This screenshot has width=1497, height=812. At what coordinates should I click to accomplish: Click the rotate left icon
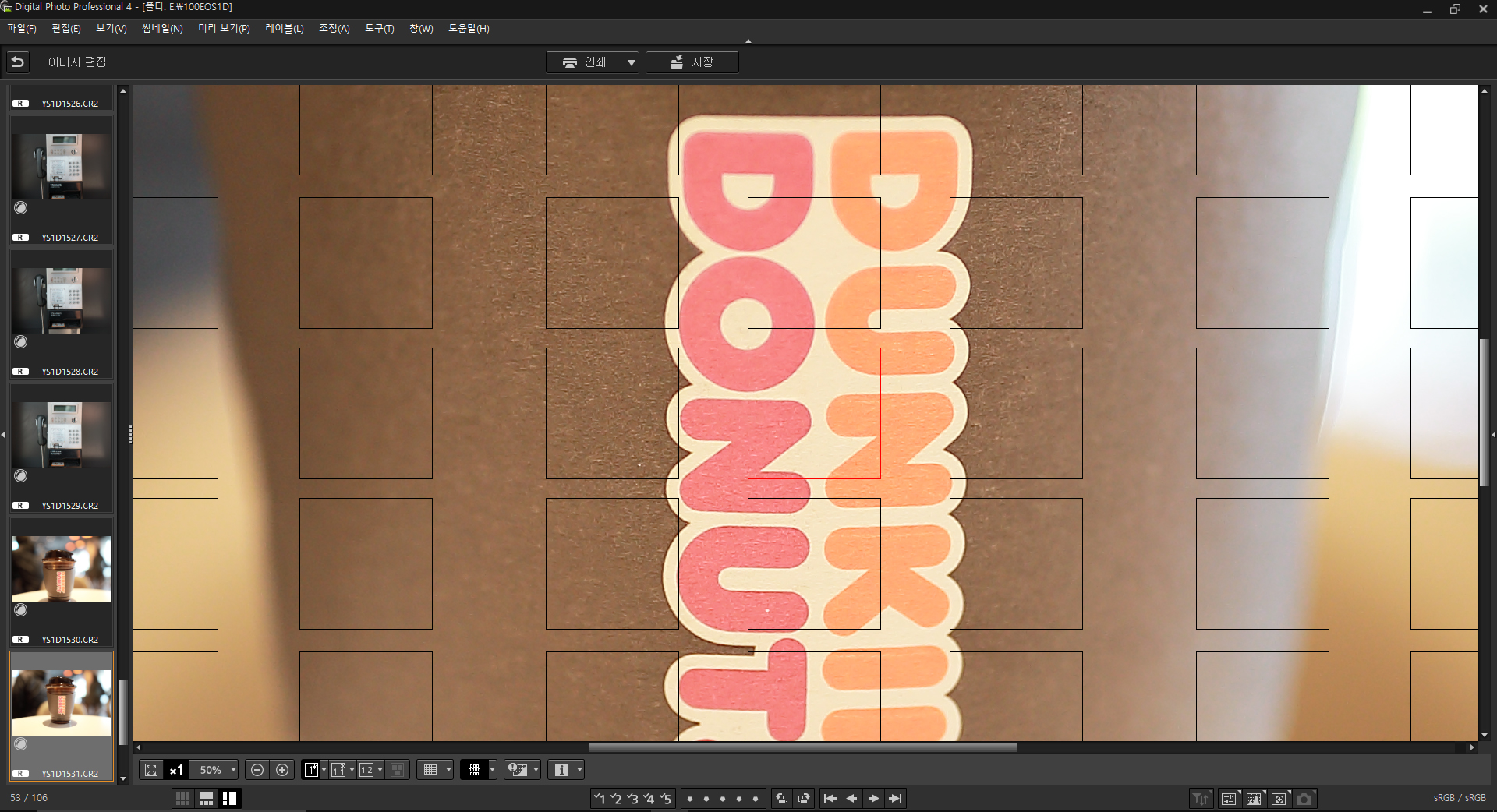781,798
